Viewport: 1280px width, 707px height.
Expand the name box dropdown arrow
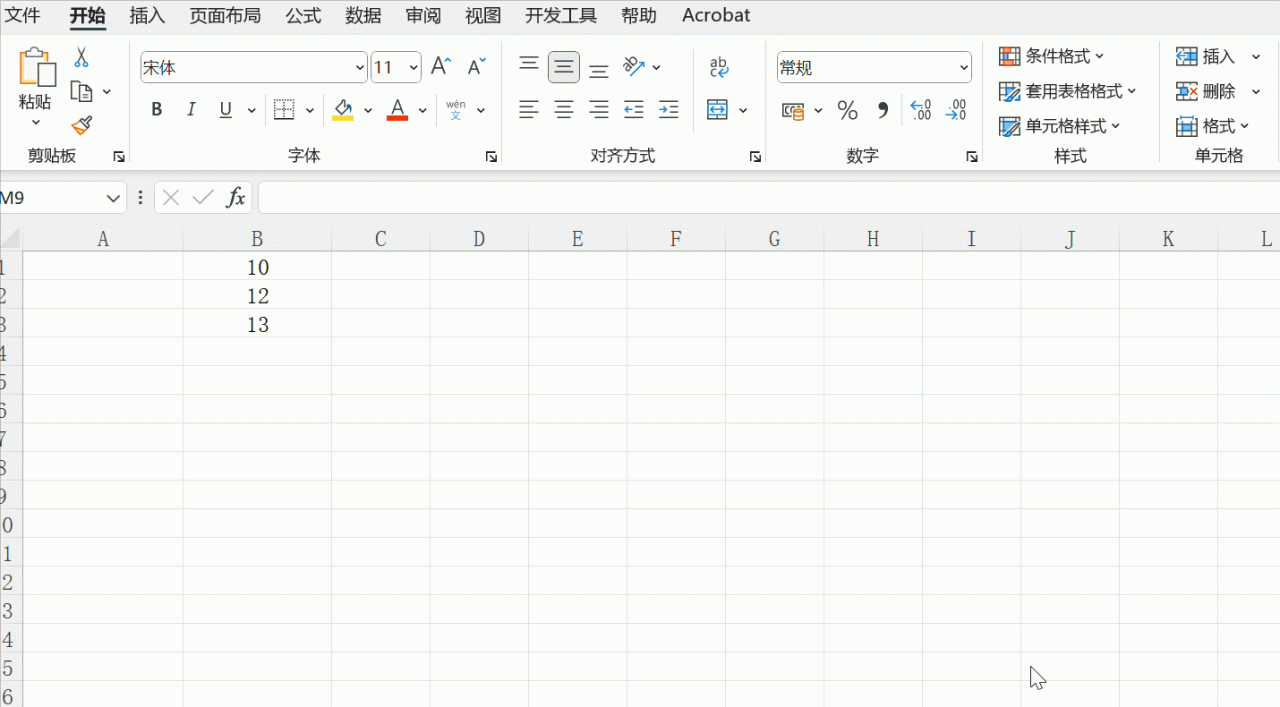click(113, 198)
